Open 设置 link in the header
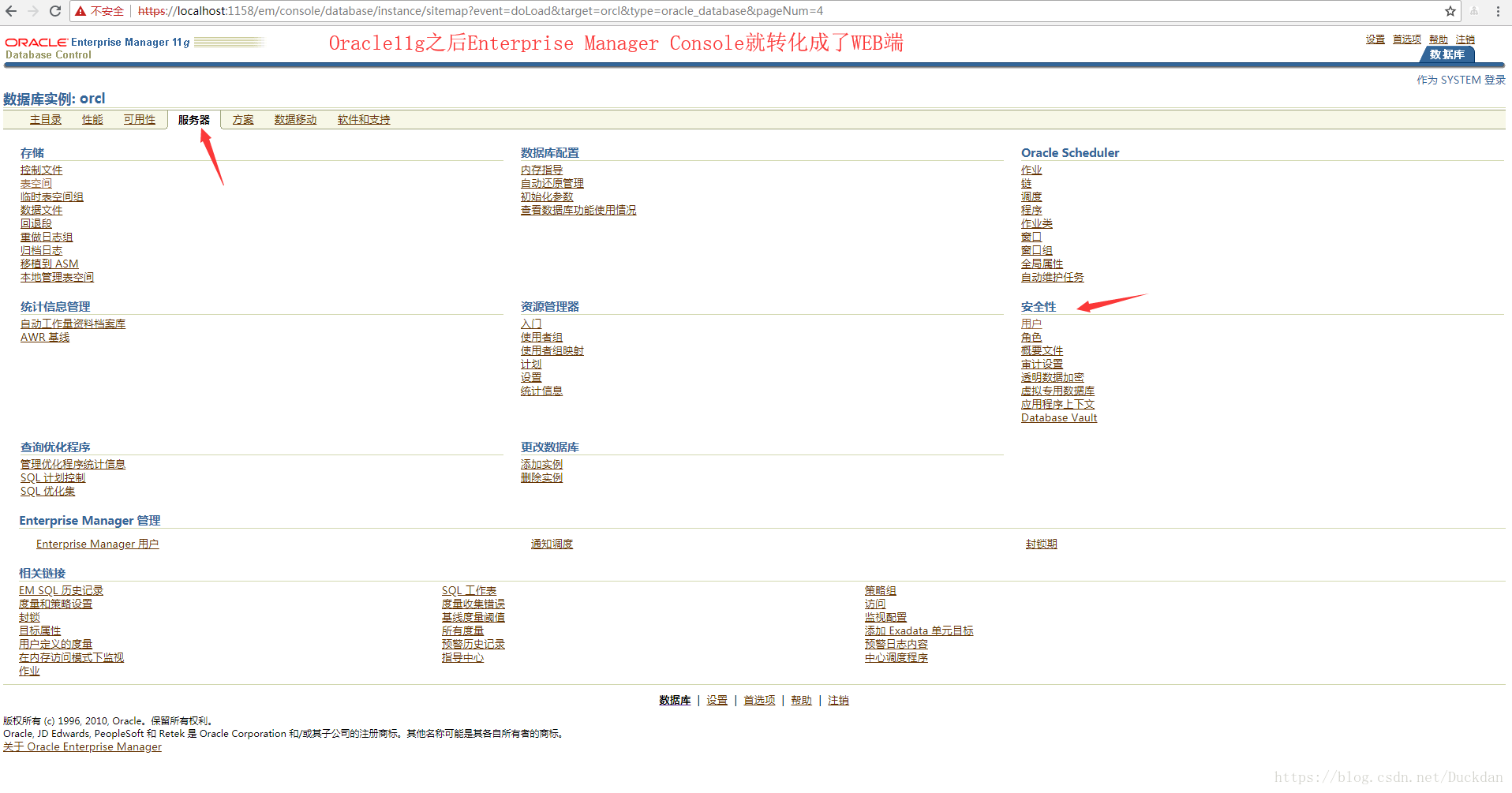 [1375, 39]
